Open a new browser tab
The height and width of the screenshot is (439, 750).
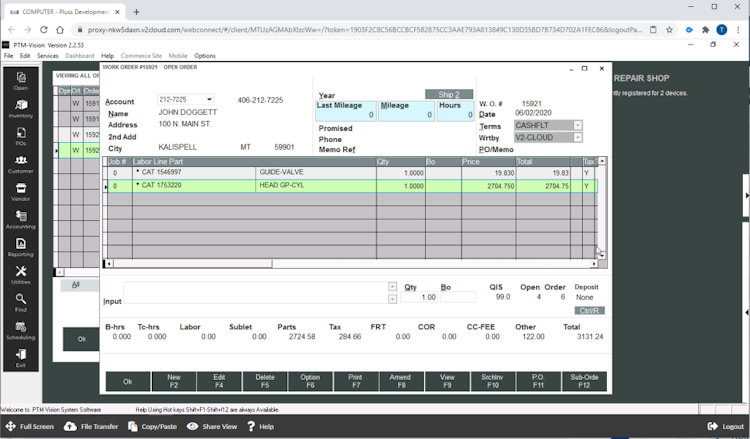pyautogui.click(x=136, y=12)
